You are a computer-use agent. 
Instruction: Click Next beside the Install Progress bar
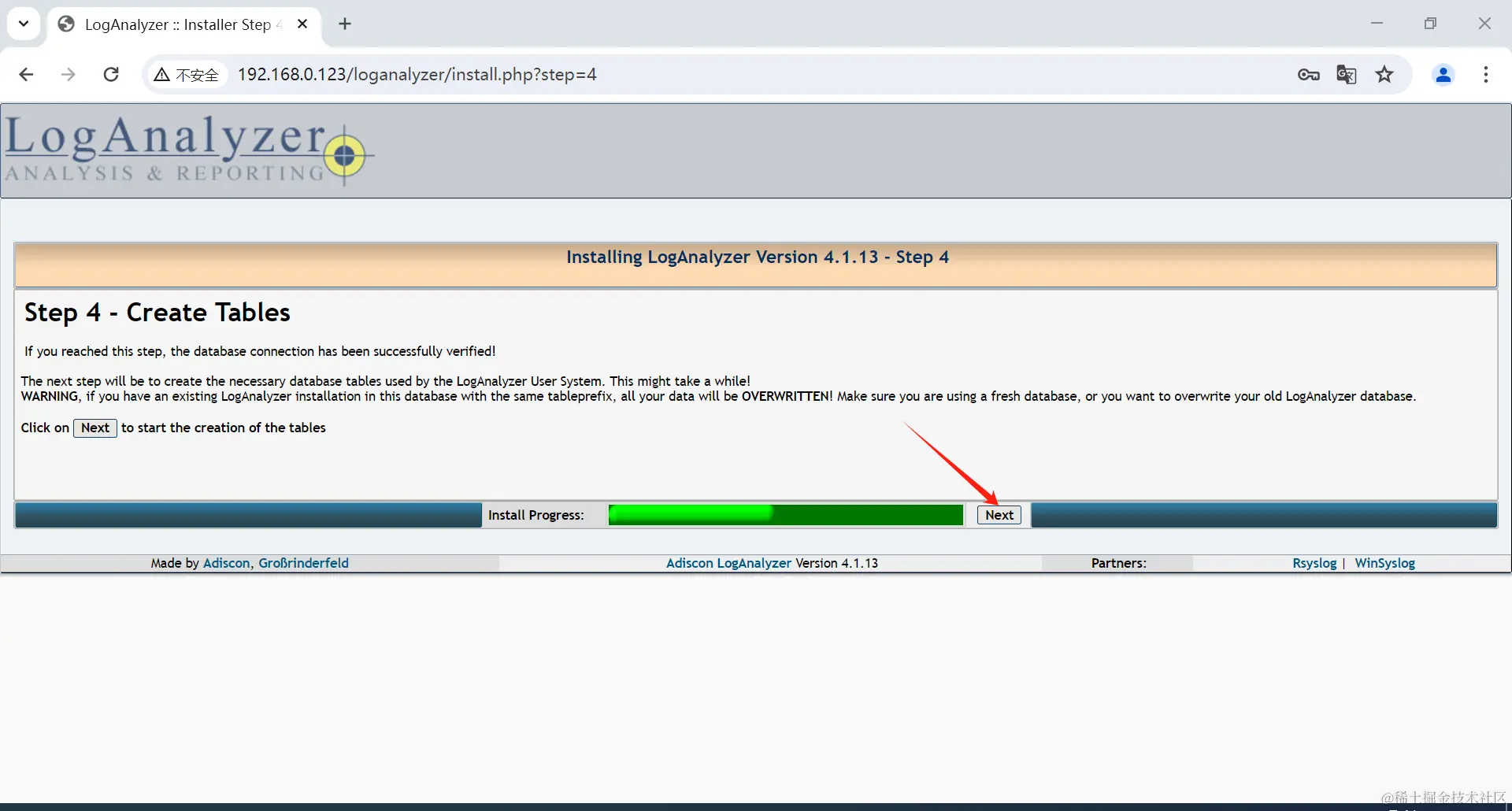[999, 515]
